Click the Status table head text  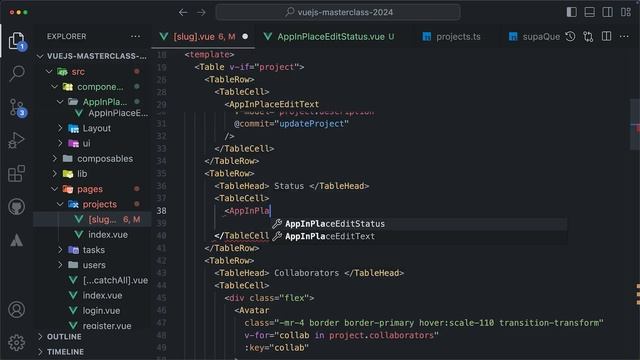click(289, 186)
